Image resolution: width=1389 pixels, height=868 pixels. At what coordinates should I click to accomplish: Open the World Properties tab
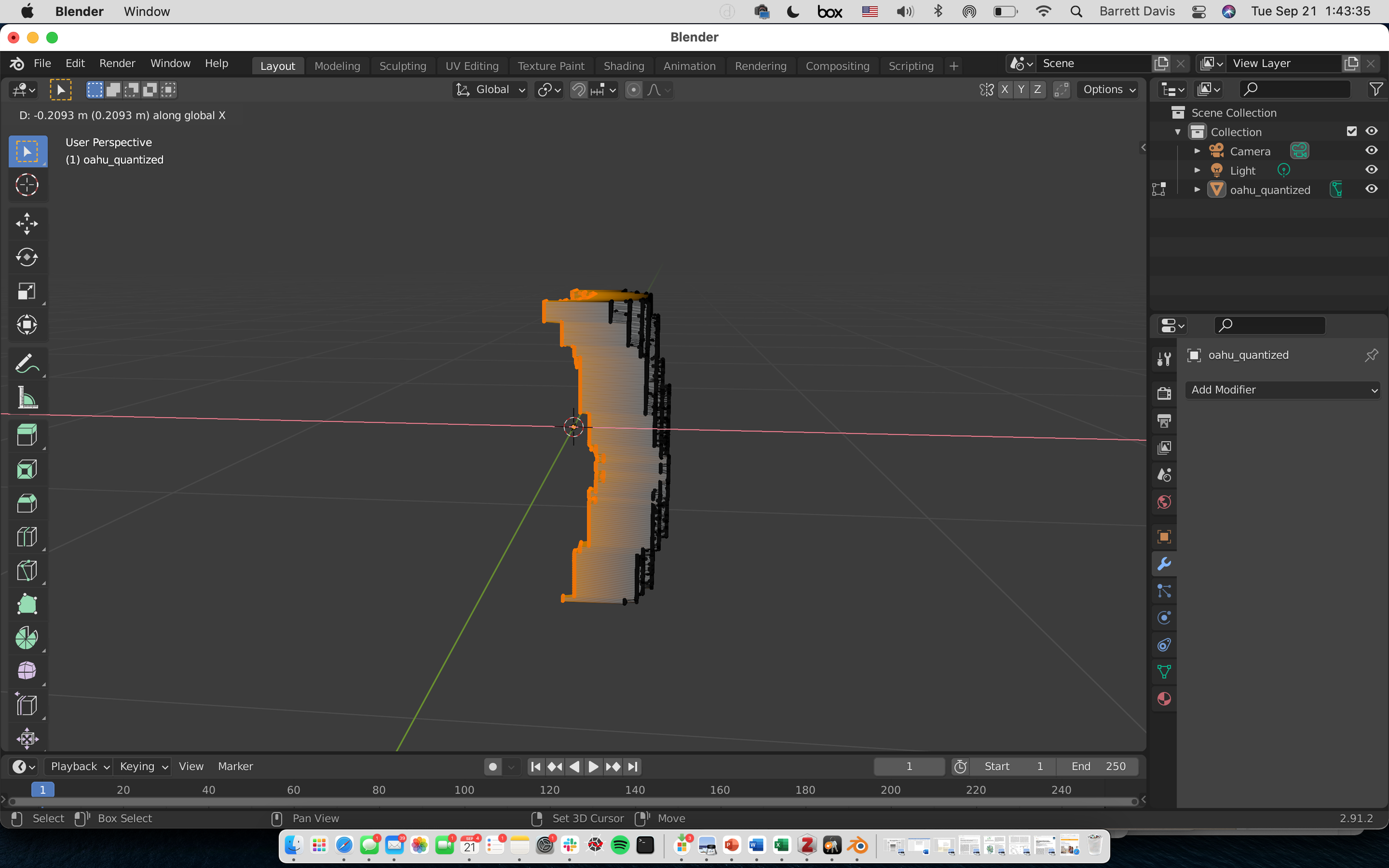1164,502
